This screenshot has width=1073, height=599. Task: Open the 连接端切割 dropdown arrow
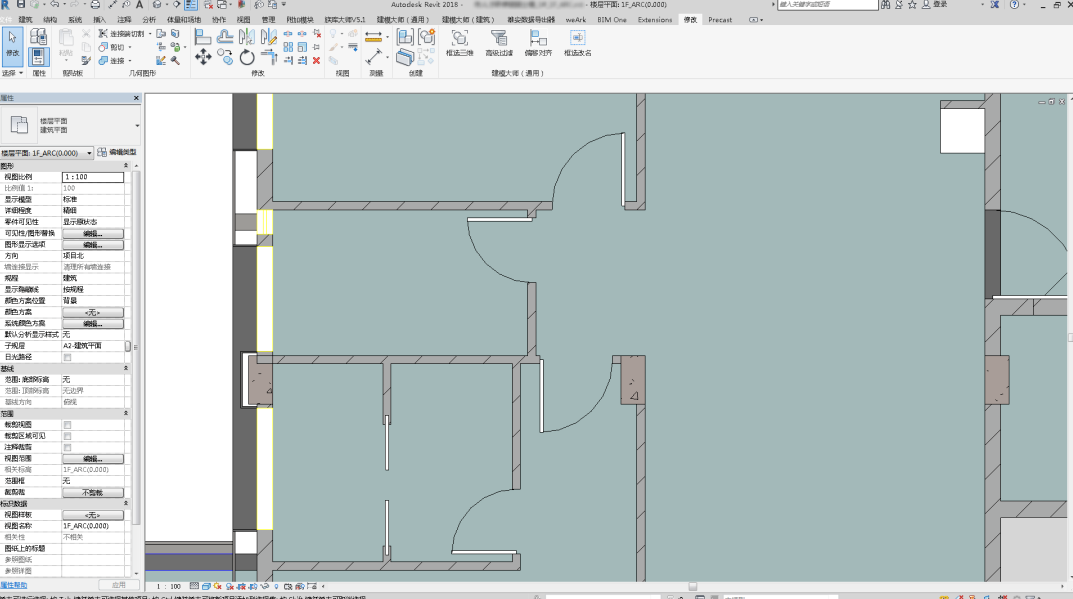[150, 34]
